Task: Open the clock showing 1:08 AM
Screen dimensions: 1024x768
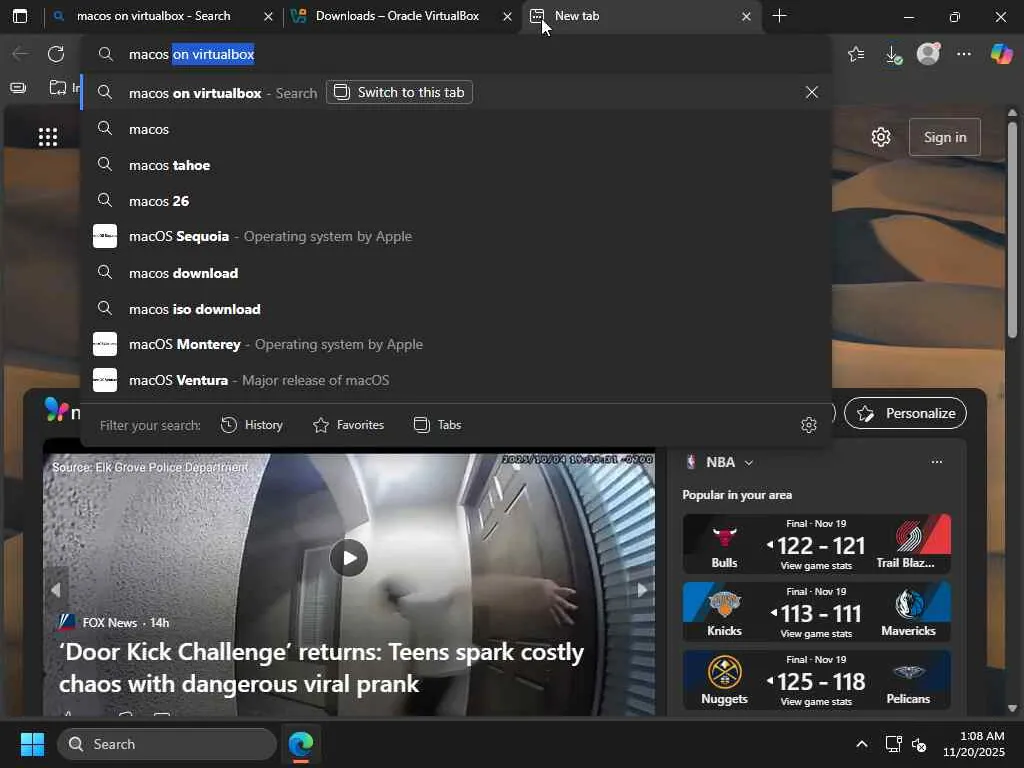Action: coord(973,744)
